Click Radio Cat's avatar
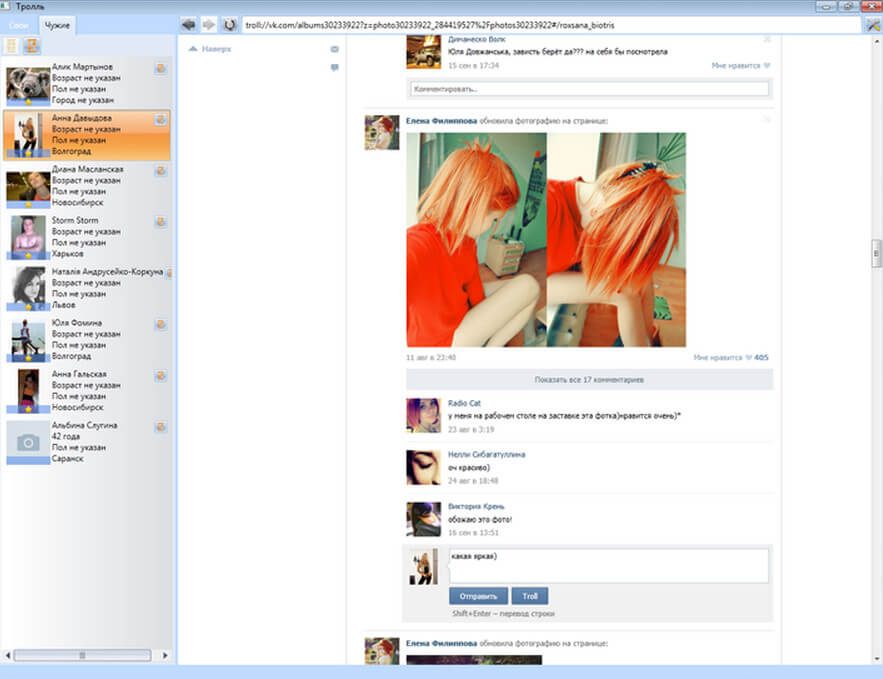 [423, 416]
